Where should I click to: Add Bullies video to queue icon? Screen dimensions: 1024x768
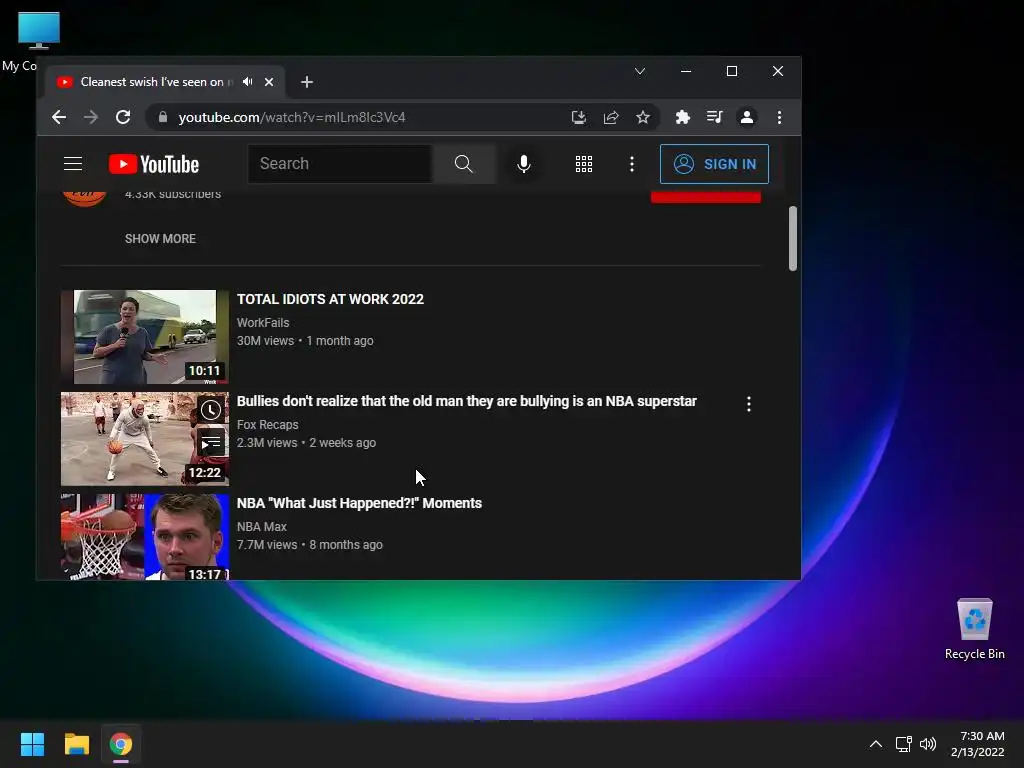click(x=210, y=443)
